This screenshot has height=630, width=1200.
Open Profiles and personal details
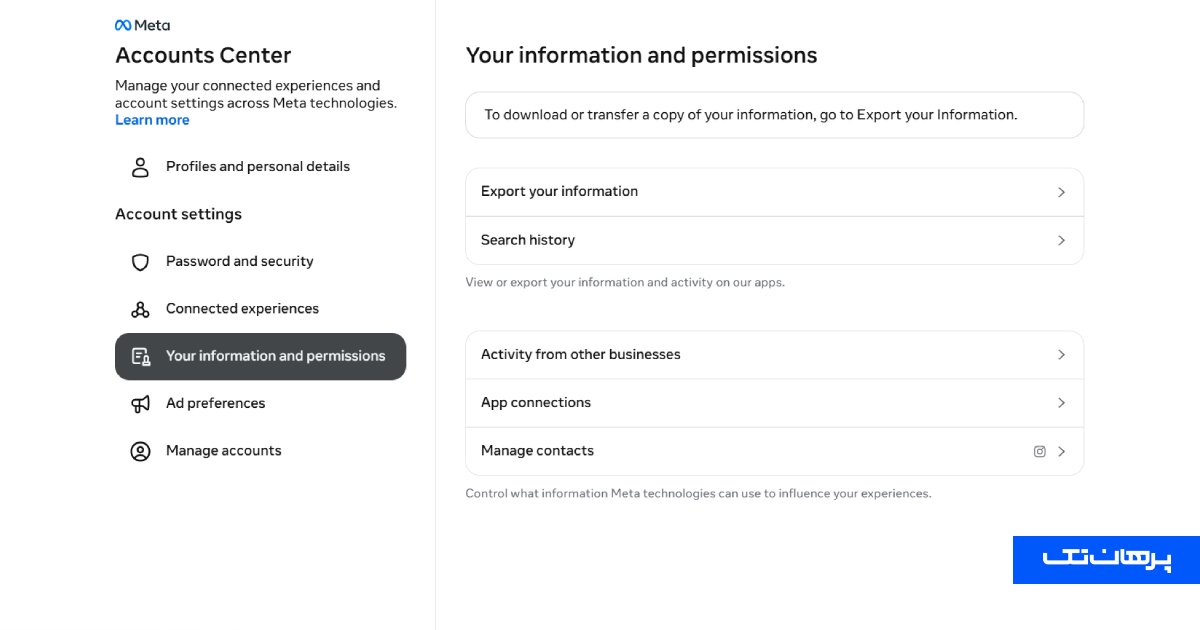click(x=260, y=167)
